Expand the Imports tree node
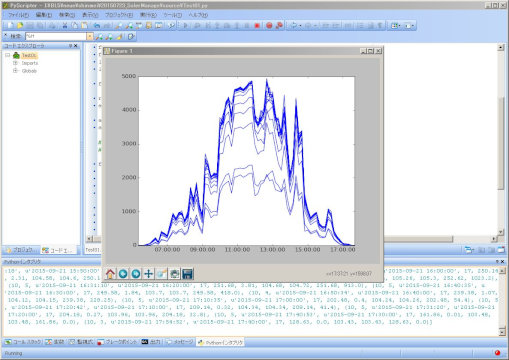This screenshot has height=360, width=509. click(15, 63)
